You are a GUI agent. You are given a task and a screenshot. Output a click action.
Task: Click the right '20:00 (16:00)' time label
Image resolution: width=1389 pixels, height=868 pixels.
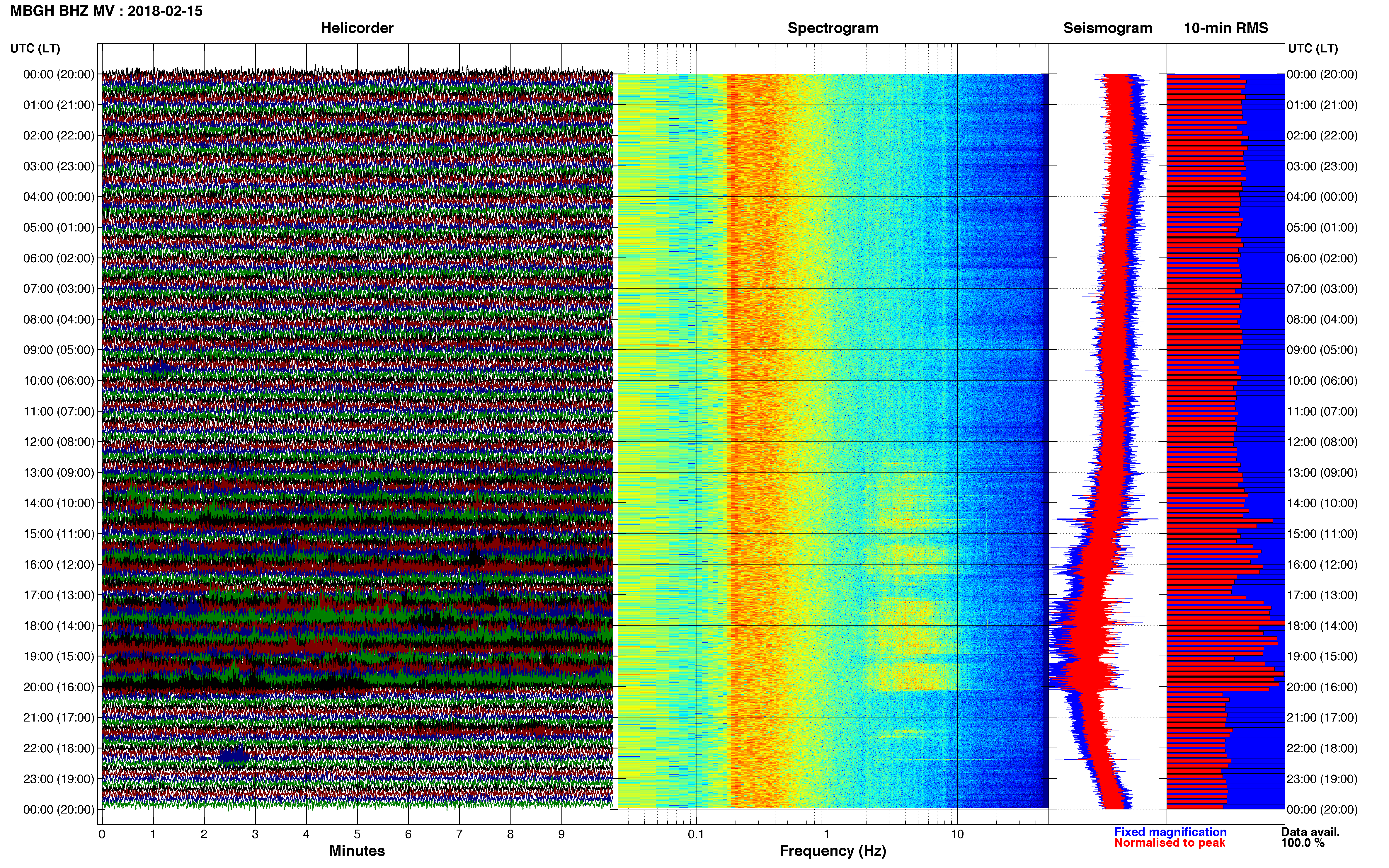(x=1322, y=687)
